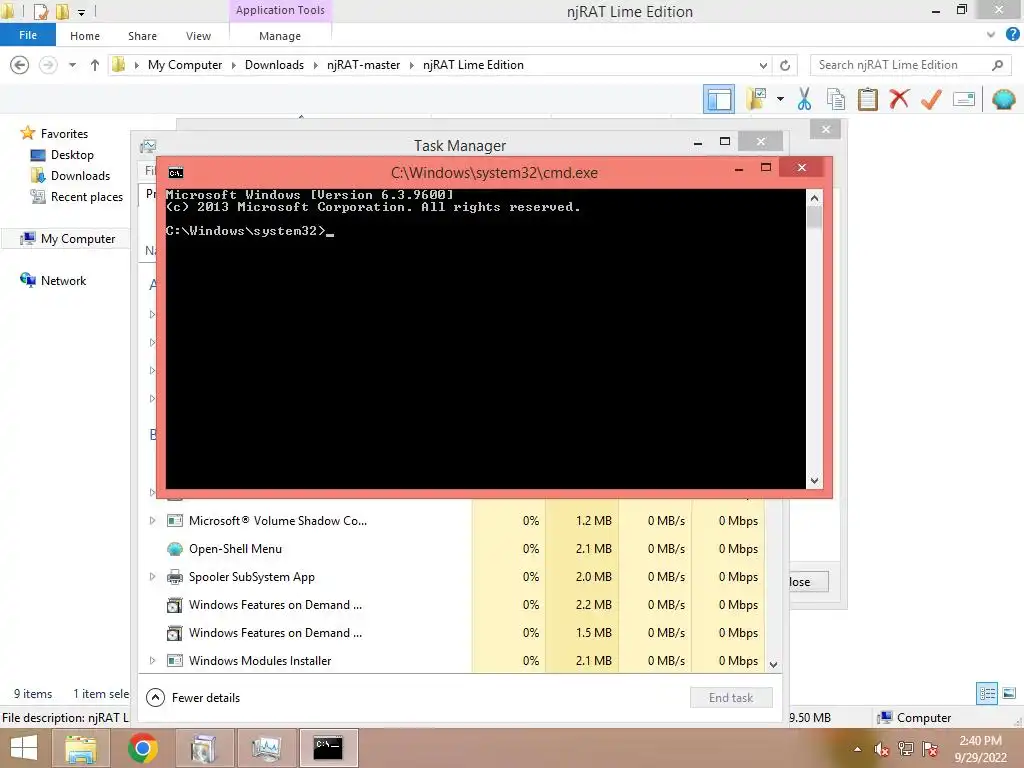This screenshot has width=1024, height=768.
Task: Click the orange checkmark Properties icon
Action: click(931, 99)
